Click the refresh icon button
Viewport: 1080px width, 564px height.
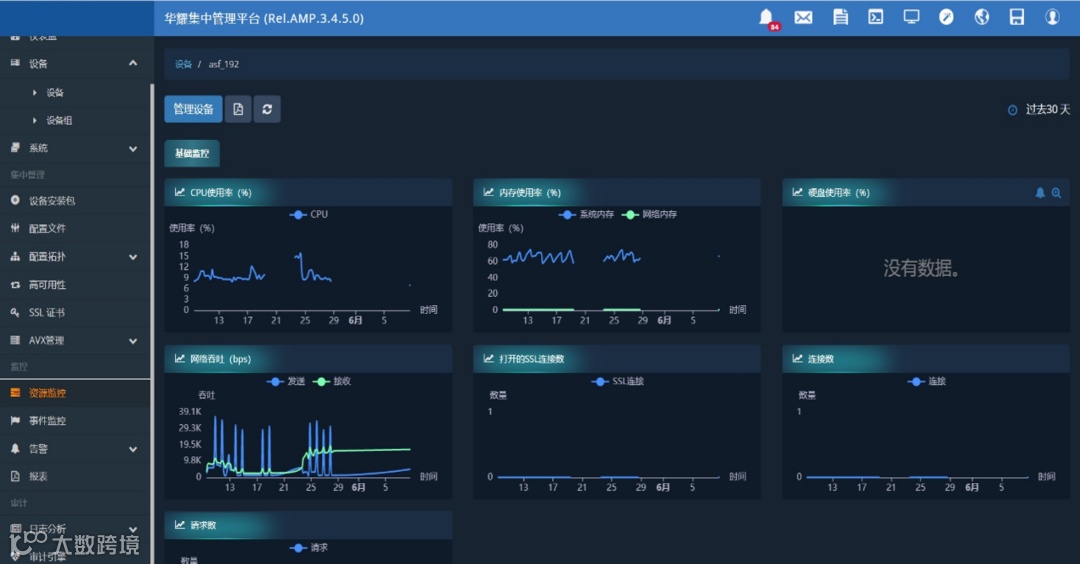pos(267,109)
